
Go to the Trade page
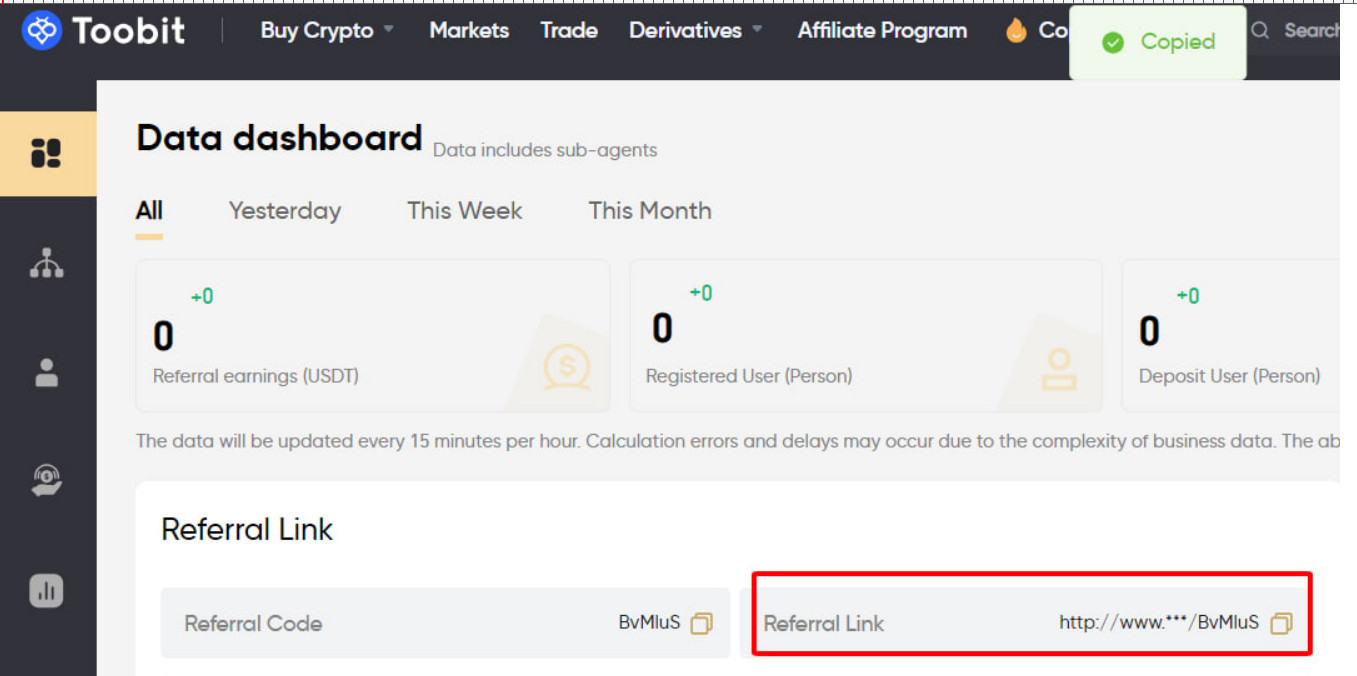tap(569, 31)
